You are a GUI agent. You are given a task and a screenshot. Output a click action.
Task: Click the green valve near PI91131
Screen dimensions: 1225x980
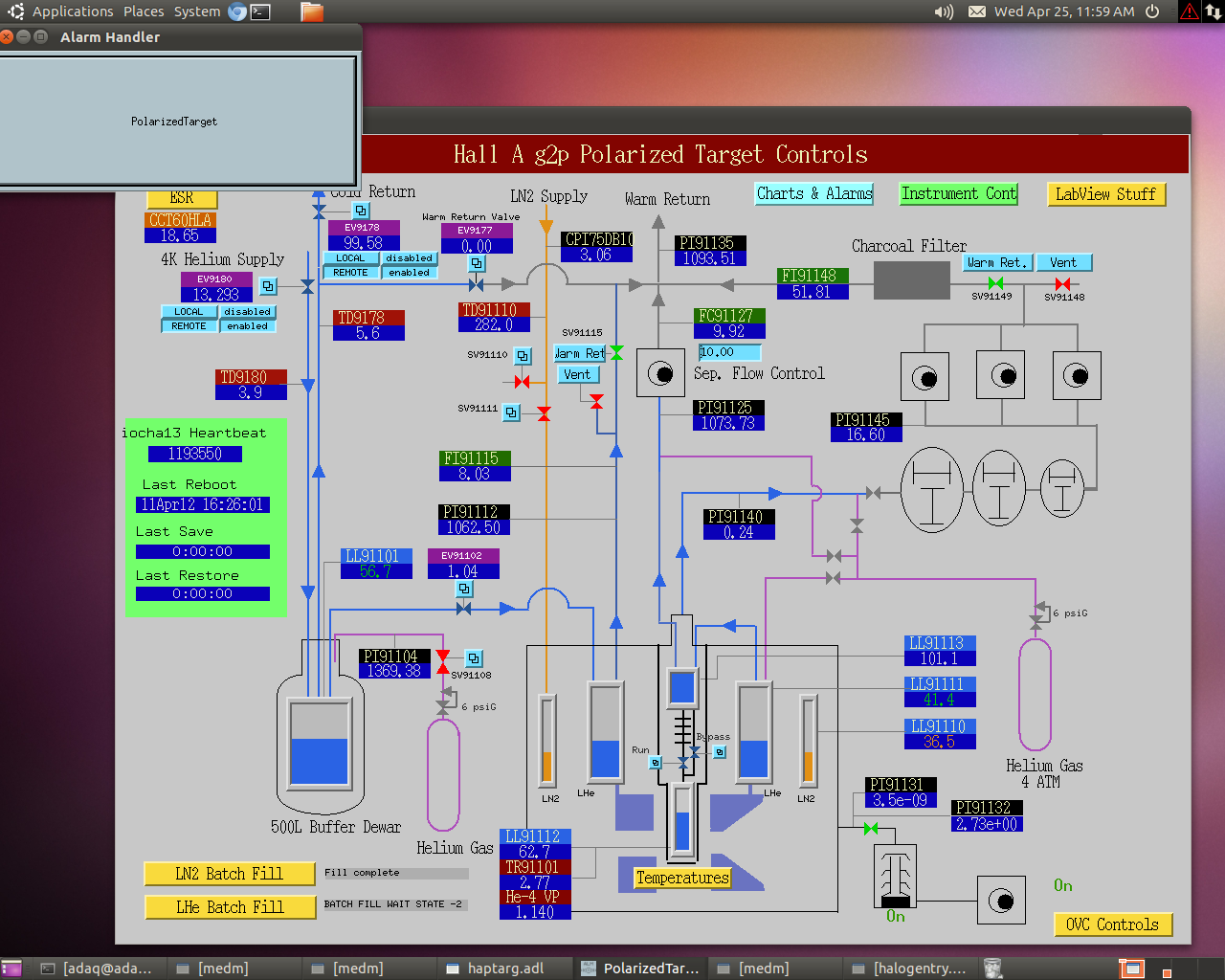click(x=871, y=828)
